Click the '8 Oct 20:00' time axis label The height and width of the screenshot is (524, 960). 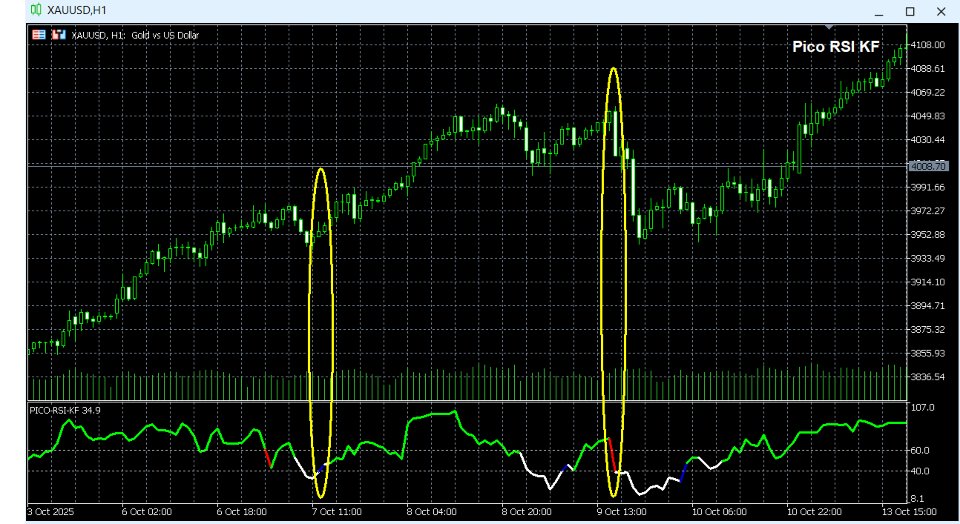[527, 512]
